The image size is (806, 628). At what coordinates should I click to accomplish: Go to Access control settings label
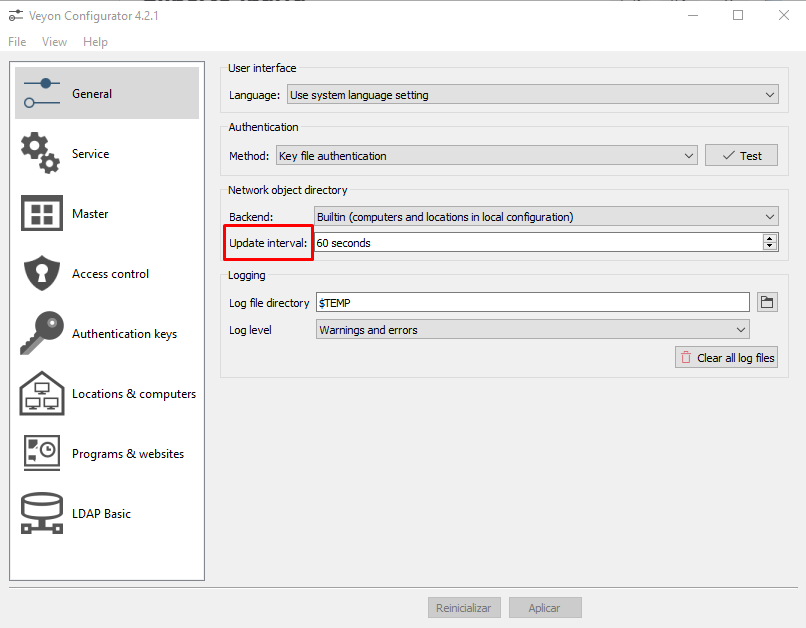pyautogui.click(x=111, y=274)
